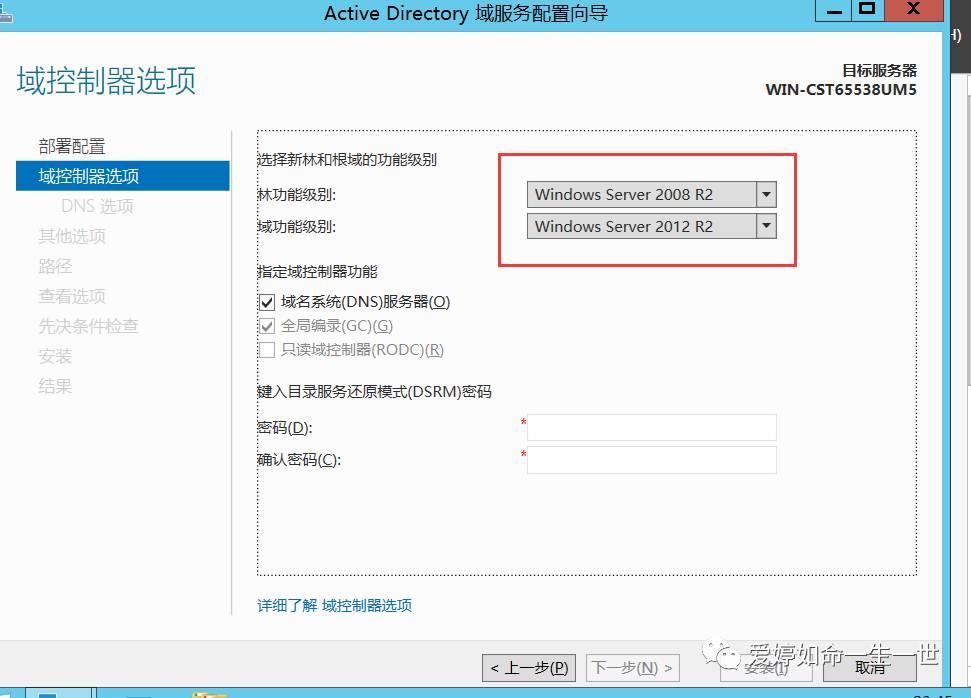Select DNS 选项 in the wizard steps

[97, 206]
